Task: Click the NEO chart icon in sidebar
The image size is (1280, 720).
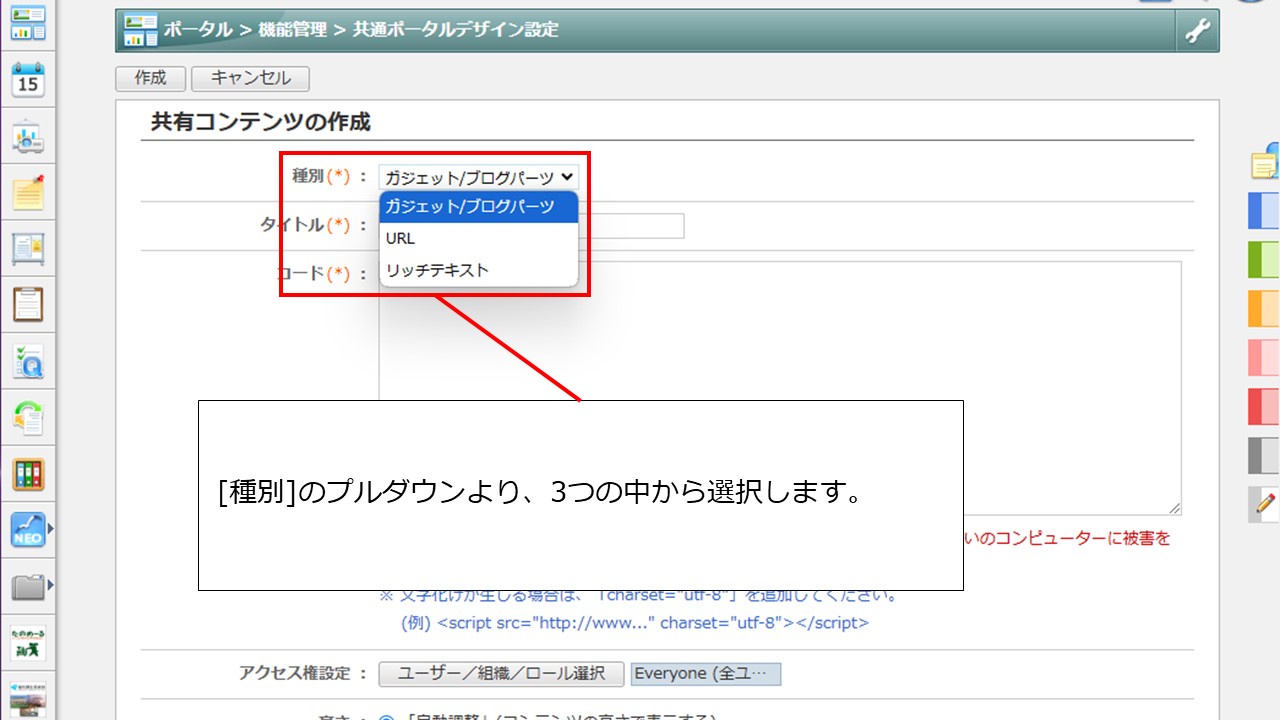Action: [28, 530]
